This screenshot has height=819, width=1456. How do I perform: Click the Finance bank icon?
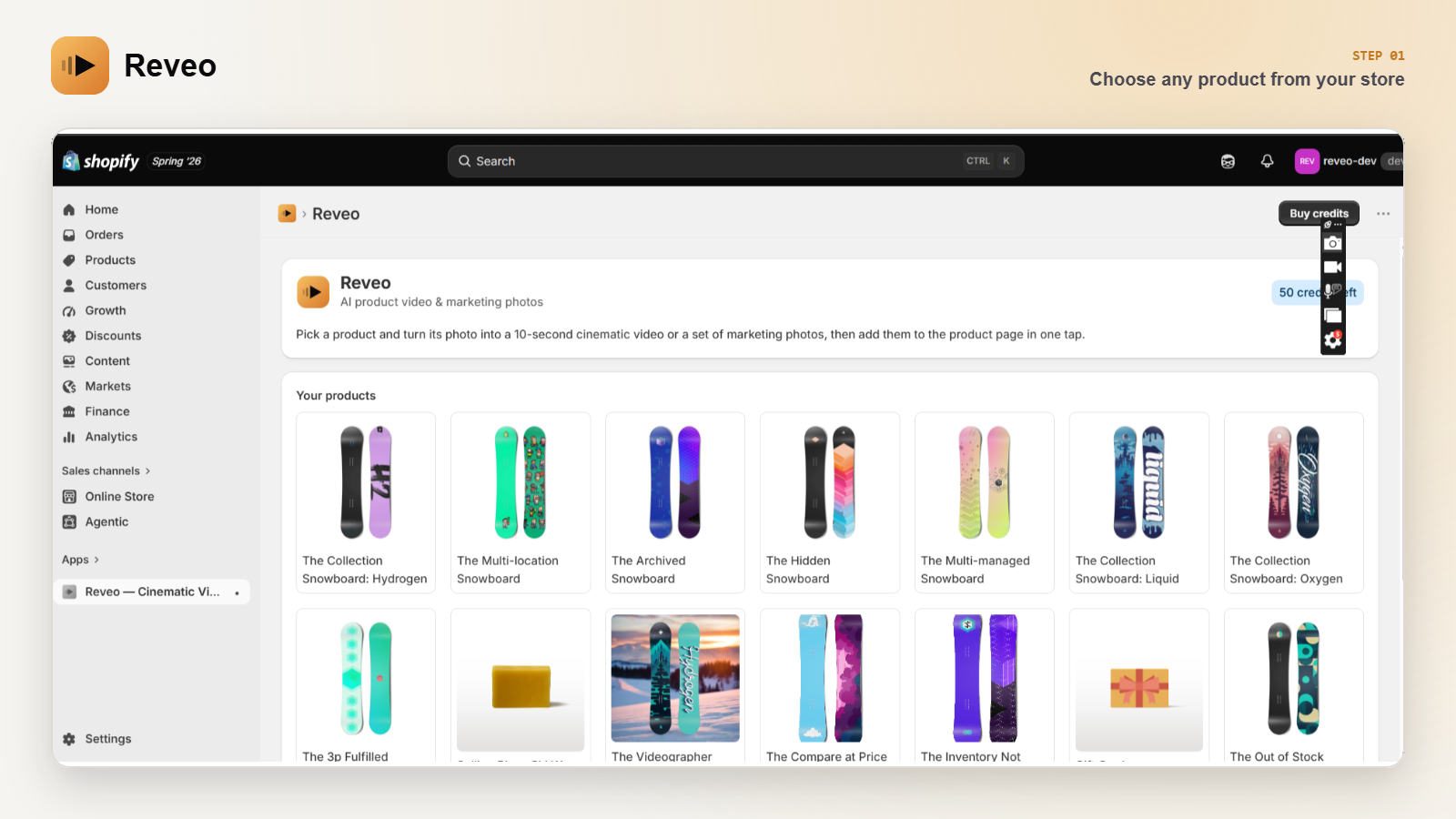coord(69,412)
